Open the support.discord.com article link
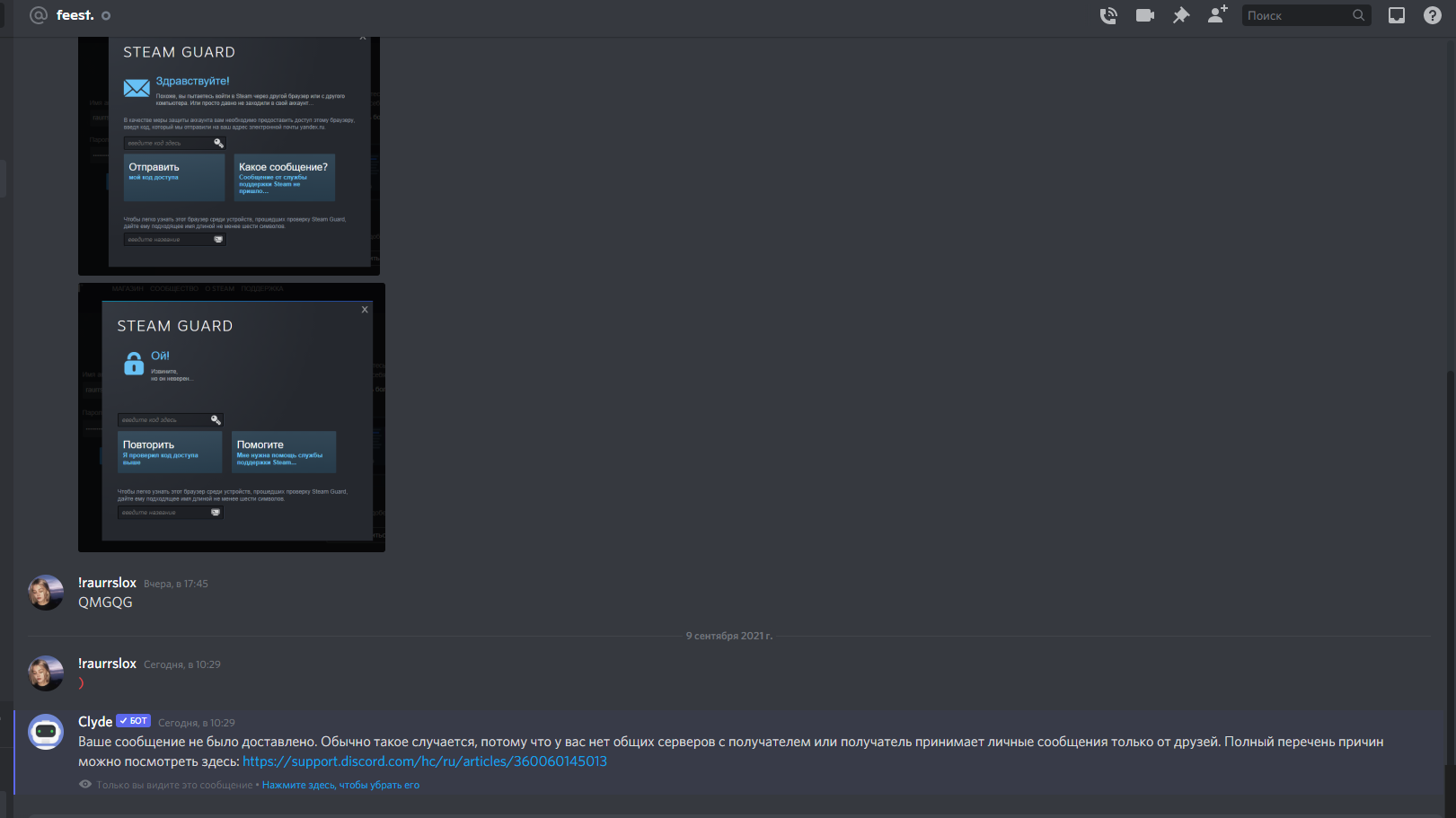 coord(425,761)
